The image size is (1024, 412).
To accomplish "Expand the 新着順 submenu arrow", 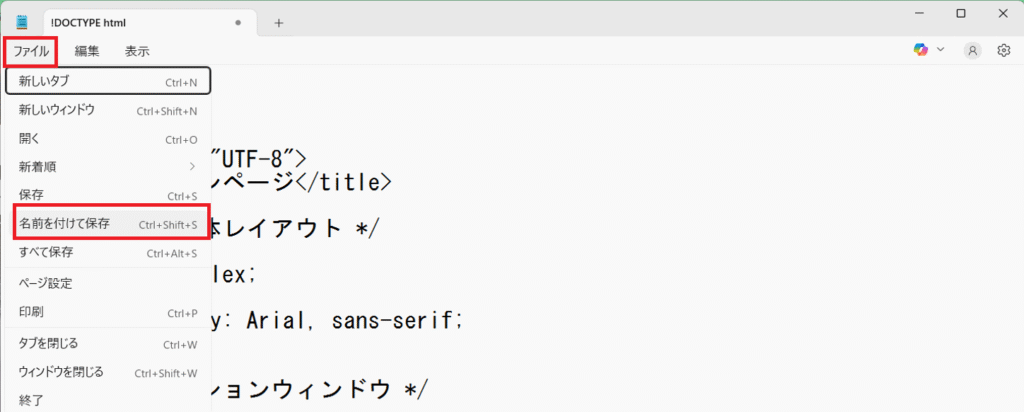I will [192, 166].
